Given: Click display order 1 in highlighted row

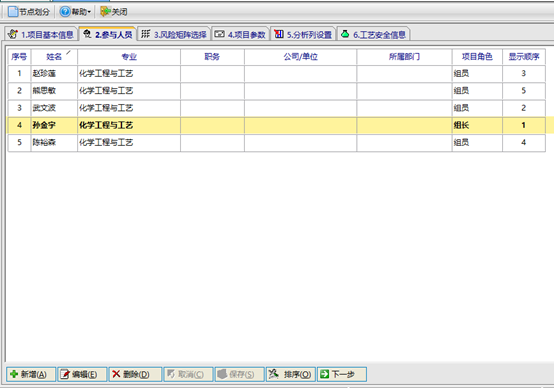Looking at the screenshot, I should click(x=524, y=125).
